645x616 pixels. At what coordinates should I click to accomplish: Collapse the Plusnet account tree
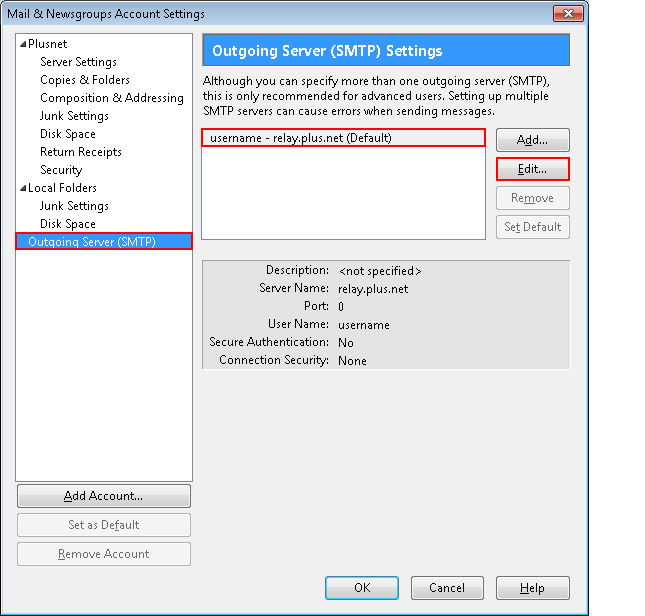23,44
